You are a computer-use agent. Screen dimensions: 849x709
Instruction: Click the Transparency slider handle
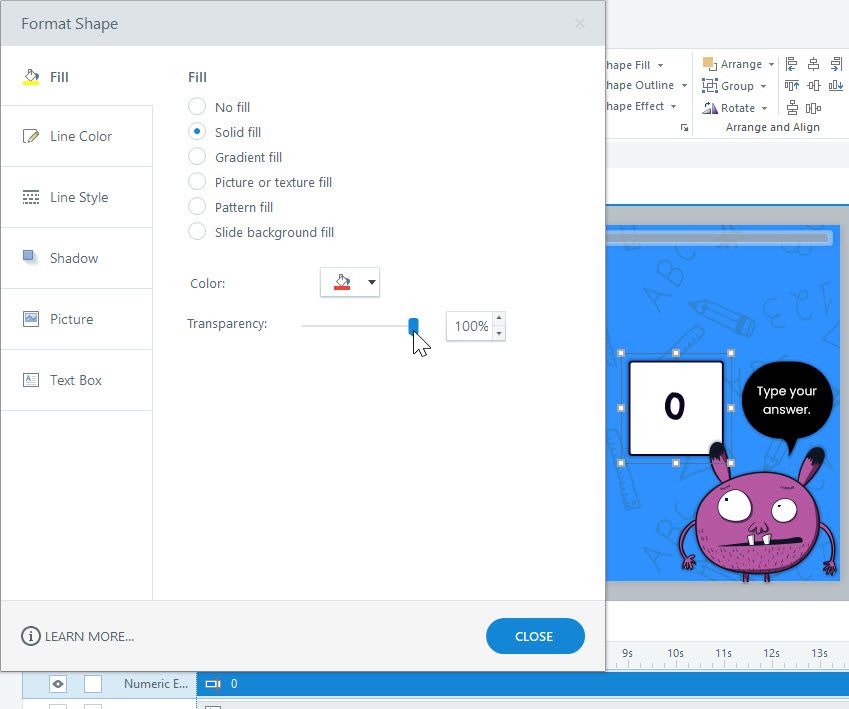click(x=413, y=326)
